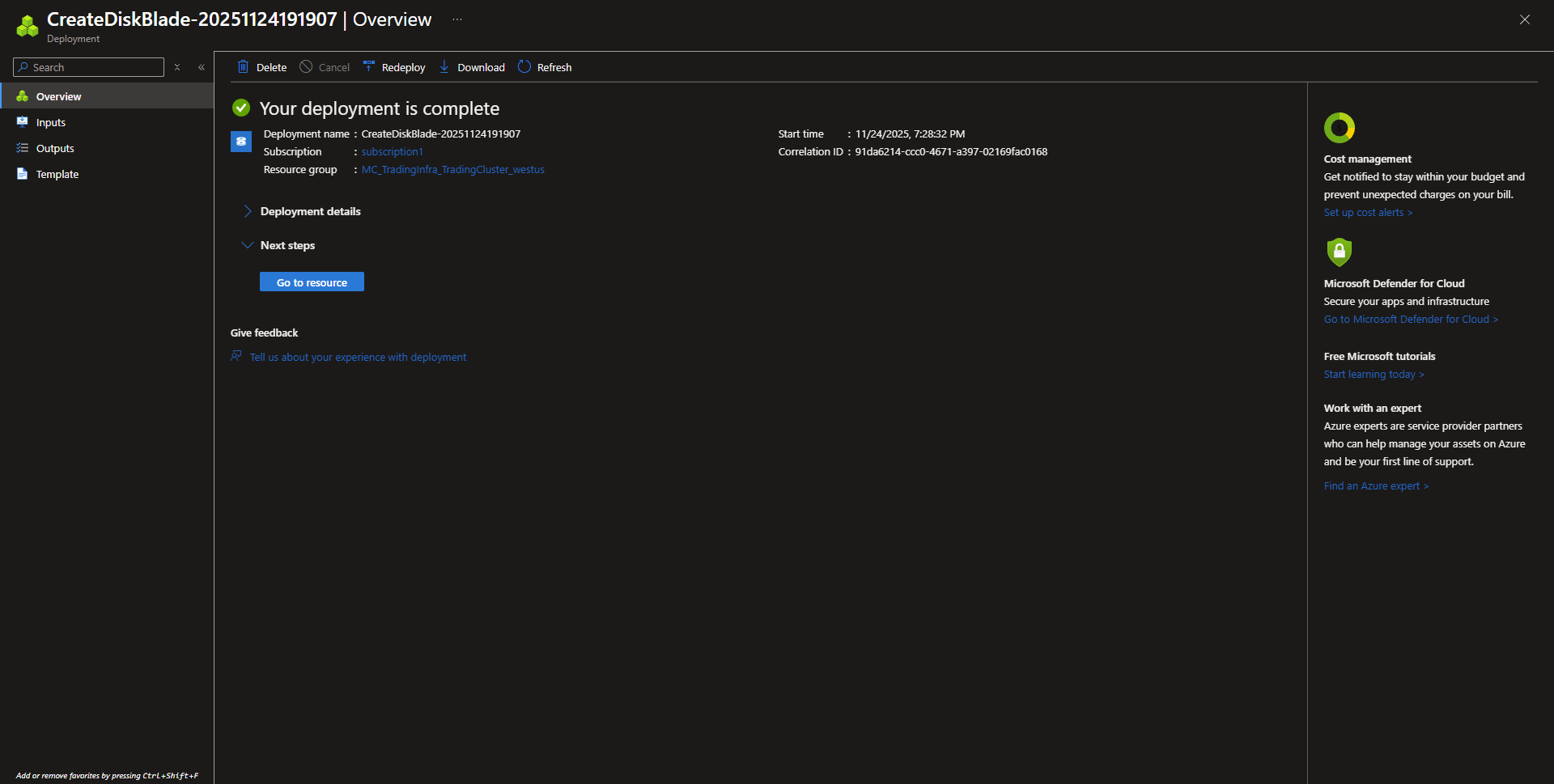Collapse the Next steps section
This screenshot has width=1554, height=784.
tap(248, 245)
